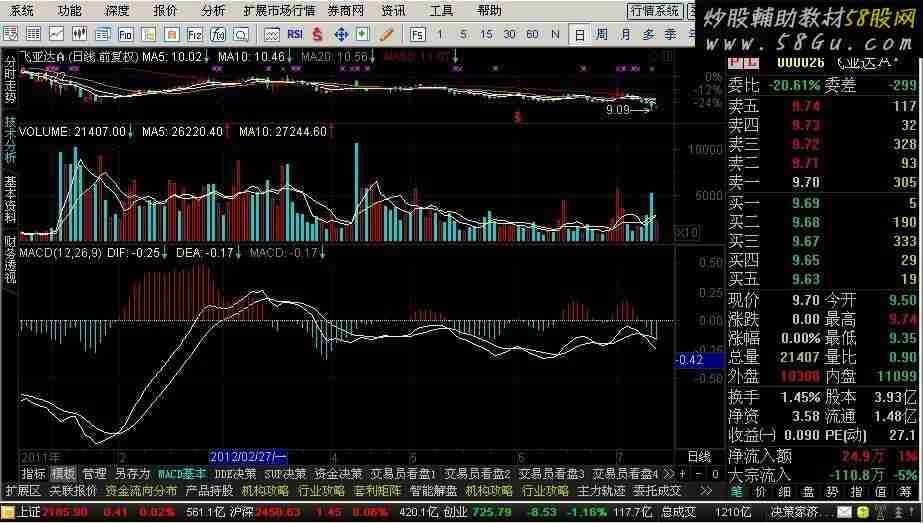Open the 财务透视 side tab
The width and height of the screenshot is (923, 523).
point(11,259)
